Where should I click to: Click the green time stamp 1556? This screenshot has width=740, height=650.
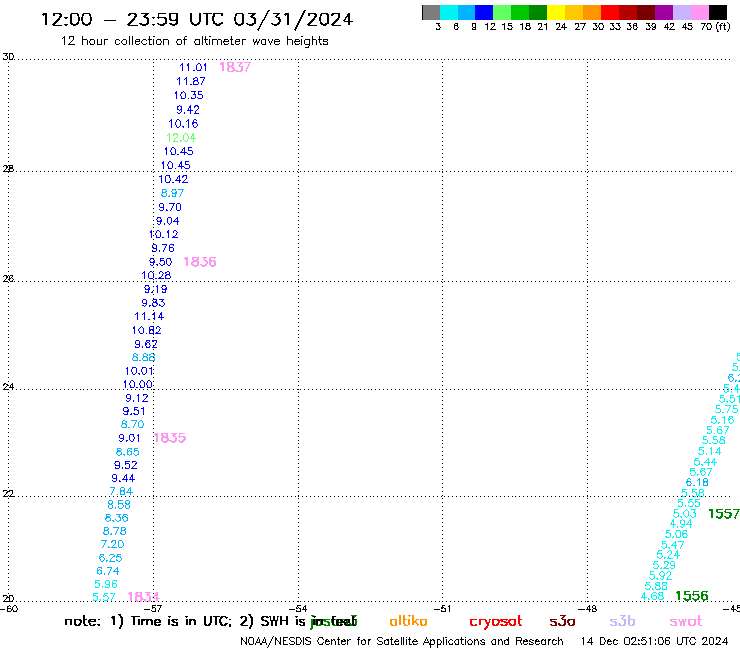(x=692, y=596)
